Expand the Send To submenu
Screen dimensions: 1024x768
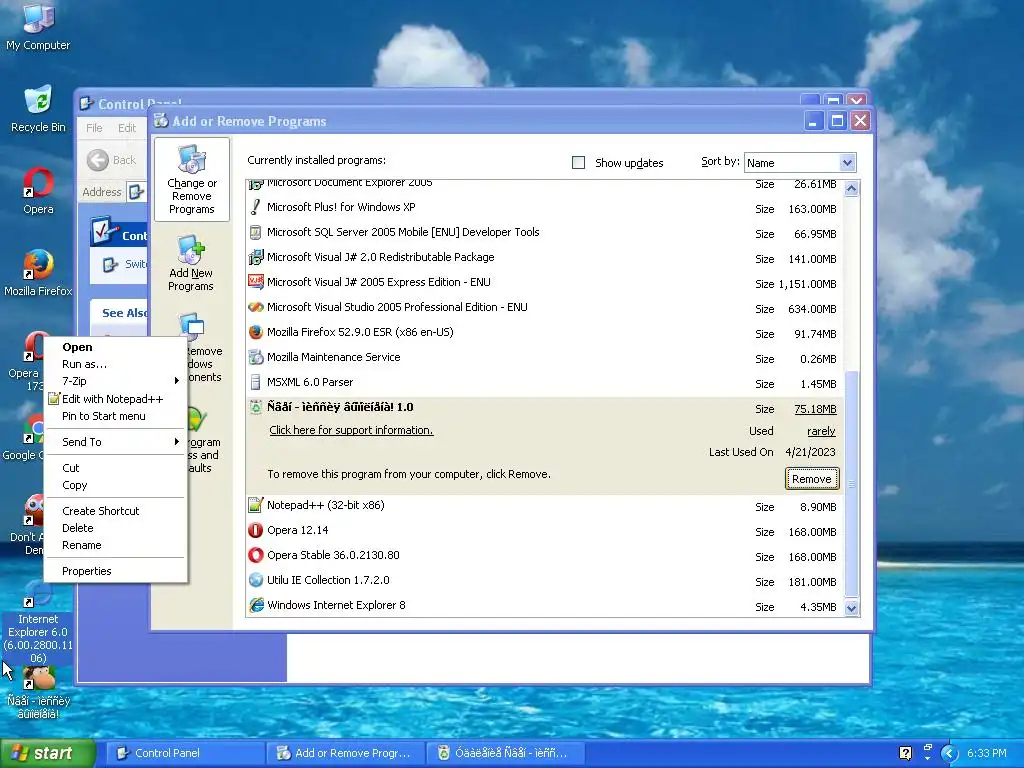(x=116, y=442)
